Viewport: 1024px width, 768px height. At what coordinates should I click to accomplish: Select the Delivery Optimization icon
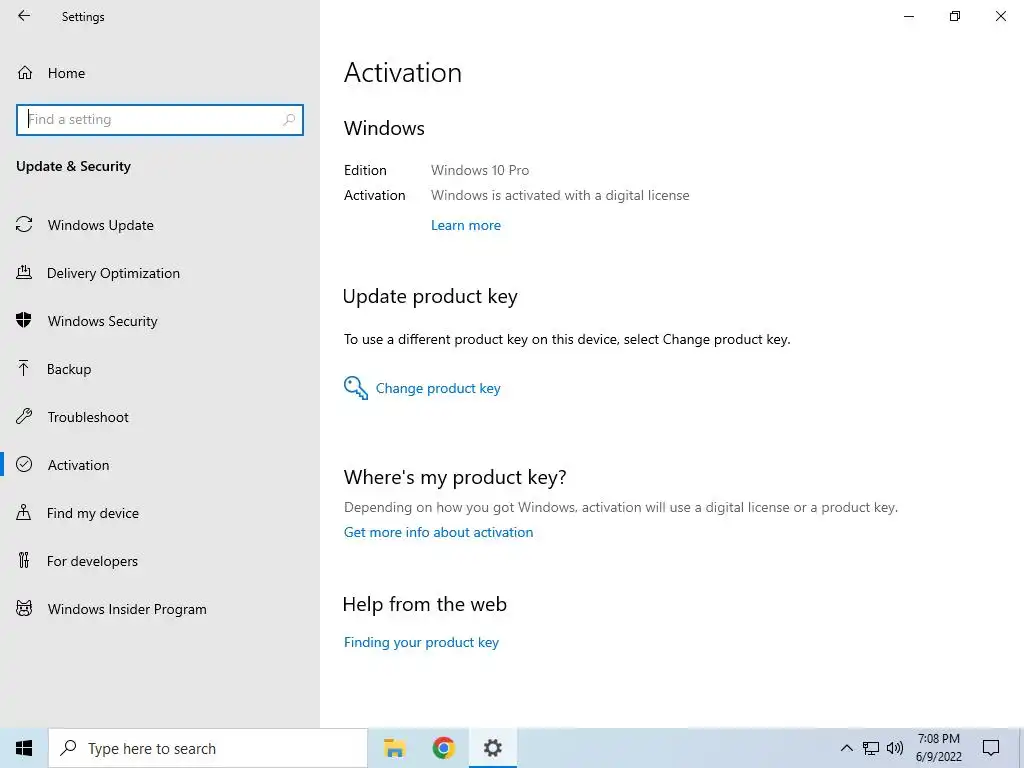(x=24, y=272)
